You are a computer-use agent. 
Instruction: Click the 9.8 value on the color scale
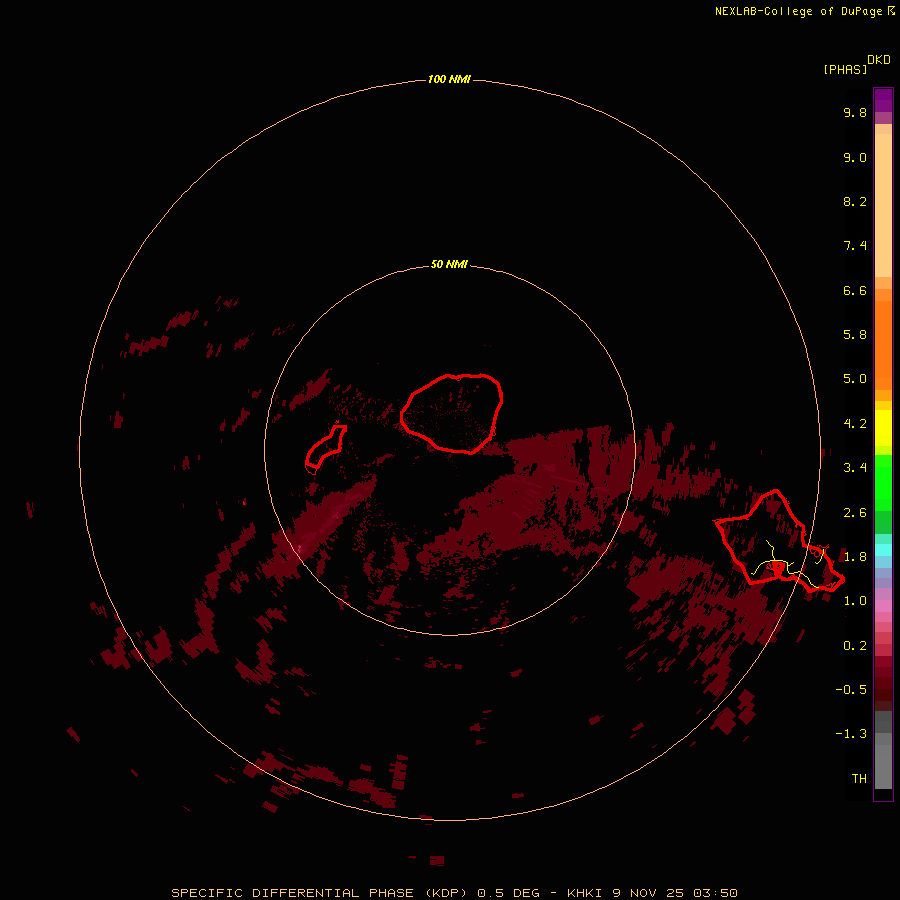[855, 112]
